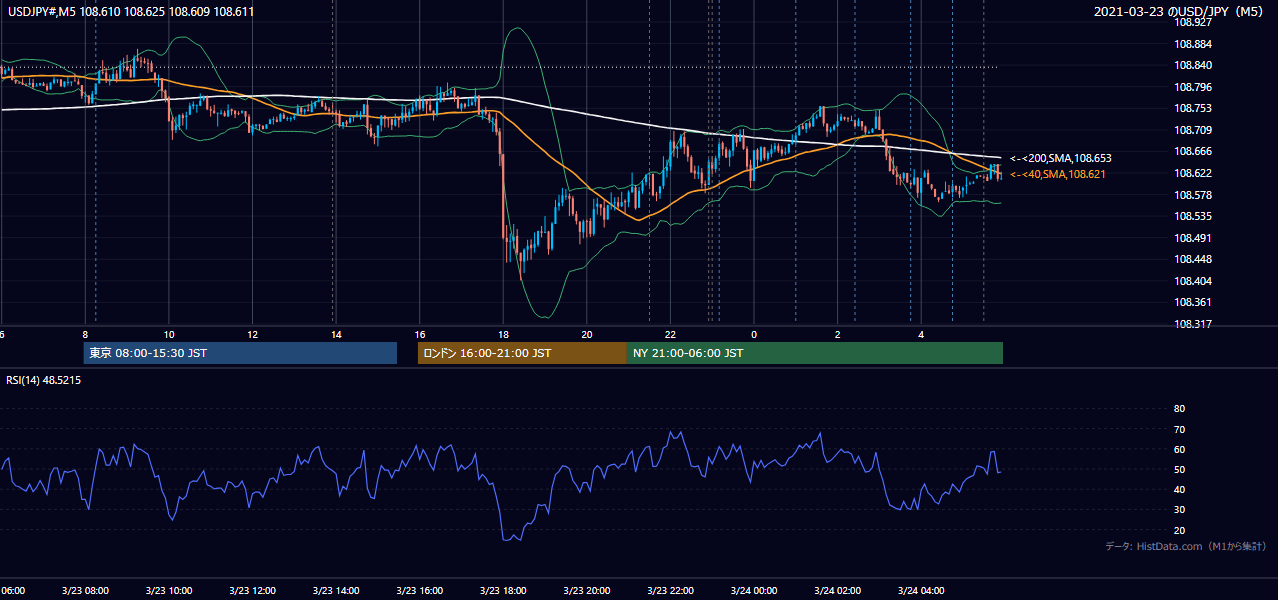Image resolution: width=1278 pixels, height=600 pixels.
Task: Click the RSI 60 level label
Action: tap(1179, 449)
